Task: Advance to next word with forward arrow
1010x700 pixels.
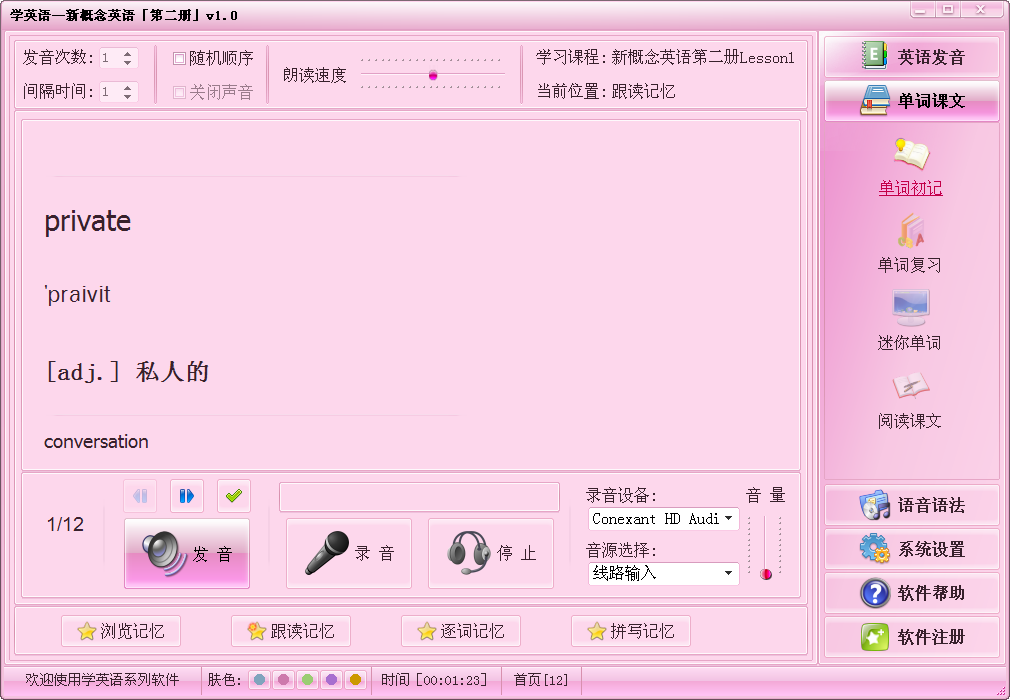Action: 187,496
